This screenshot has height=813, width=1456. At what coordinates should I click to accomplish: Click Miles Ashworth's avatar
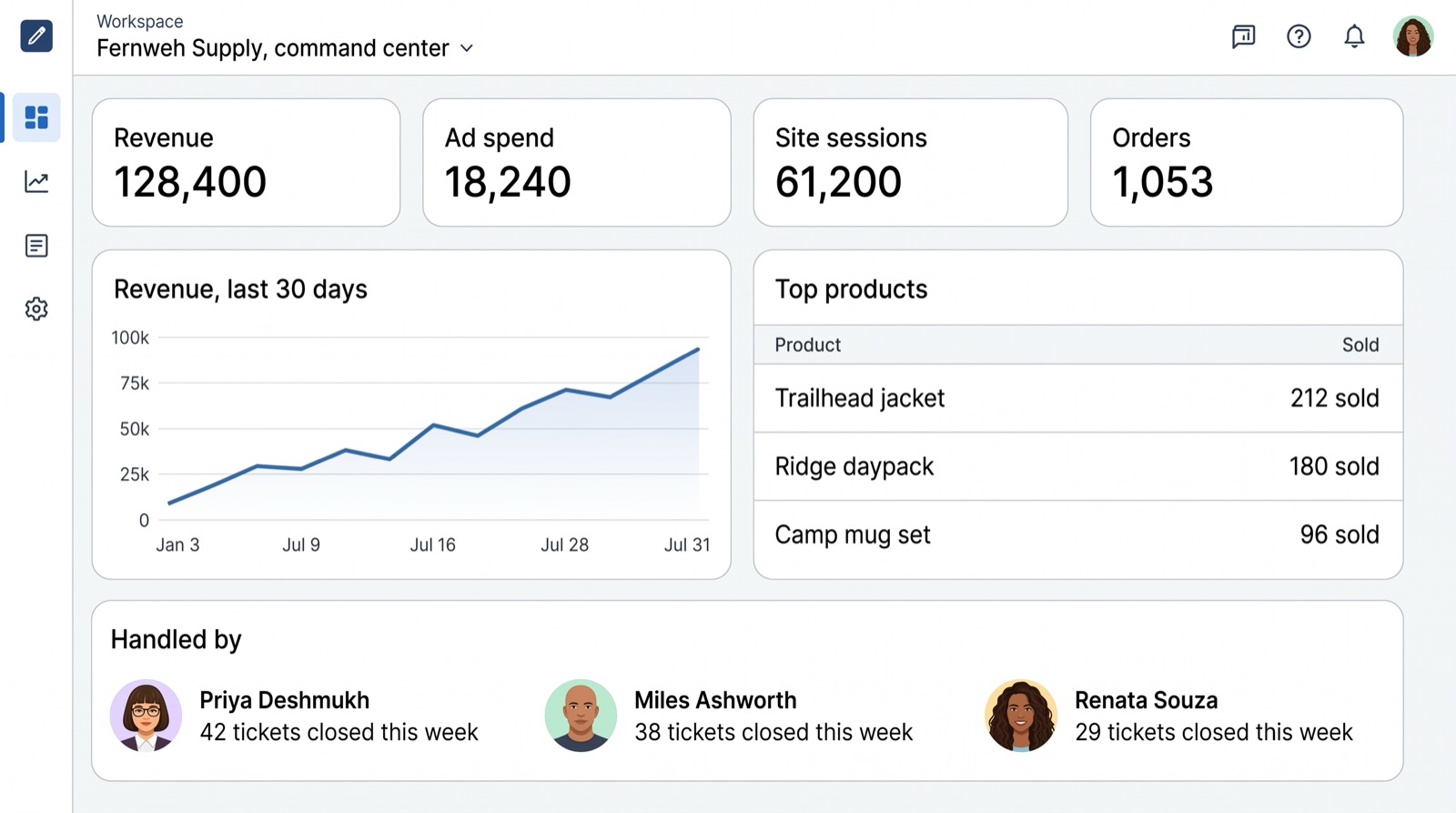[581, 715]
